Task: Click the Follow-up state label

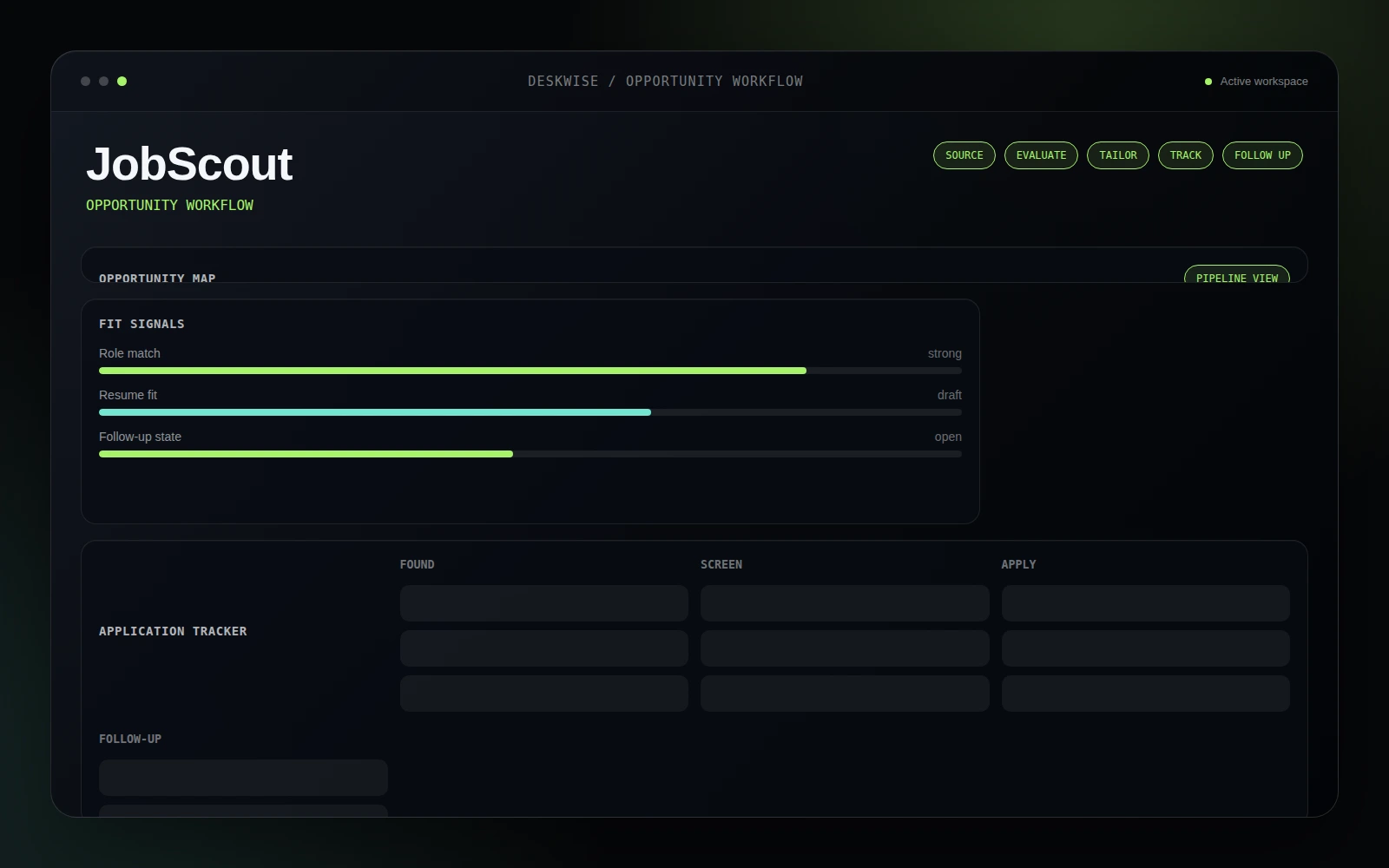Action: point(140,437)
